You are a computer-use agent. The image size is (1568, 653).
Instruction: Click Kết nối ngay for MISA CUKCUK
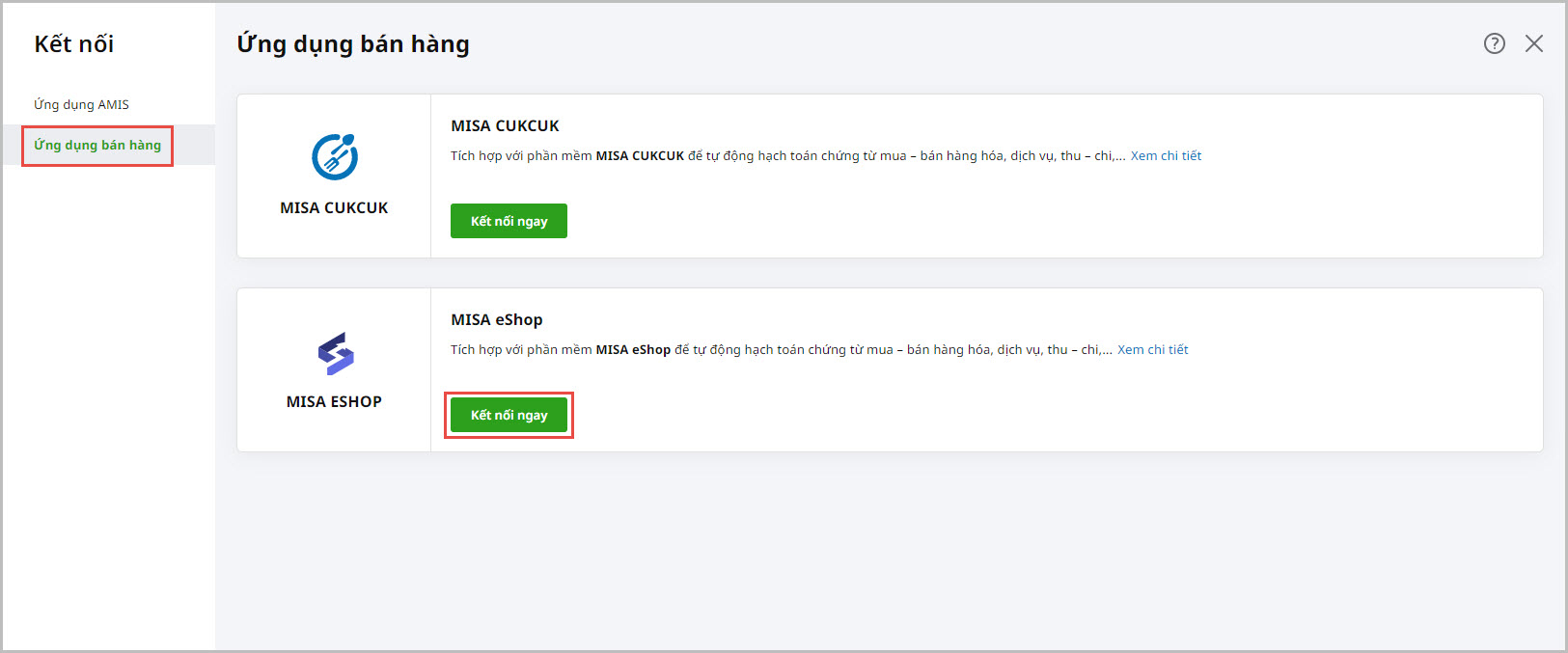pyautogui.click(x=509, y=221)
